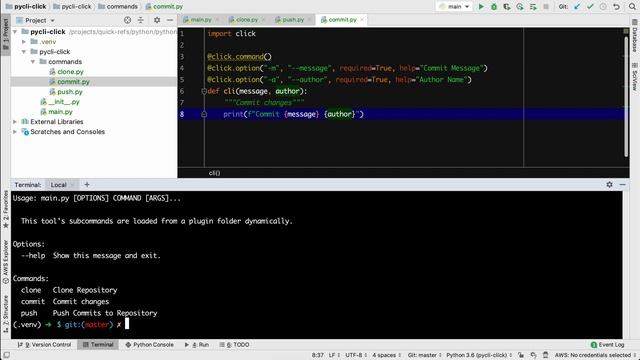Select the Local terminal tab
The height and width of the screenshot is (360, 640).
(58, 185)
